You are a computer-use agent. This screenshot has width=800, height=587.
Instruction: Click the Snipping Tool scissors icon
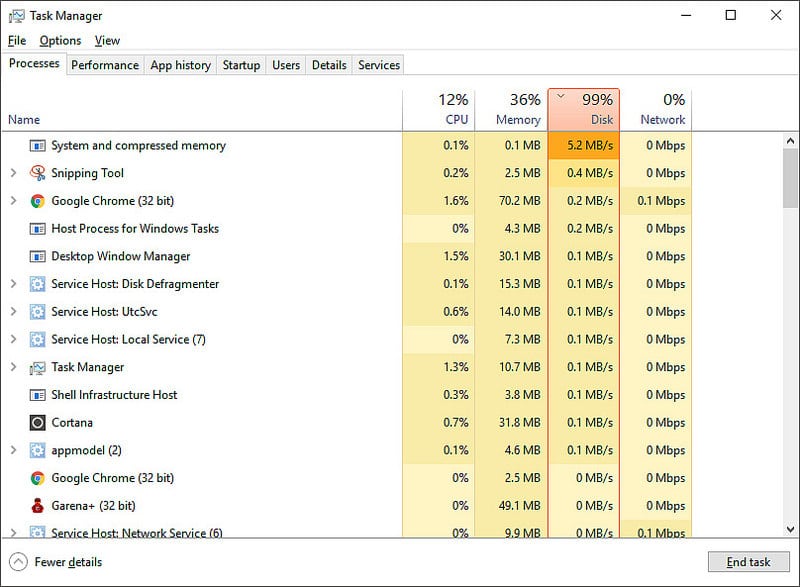click(37, 173)
